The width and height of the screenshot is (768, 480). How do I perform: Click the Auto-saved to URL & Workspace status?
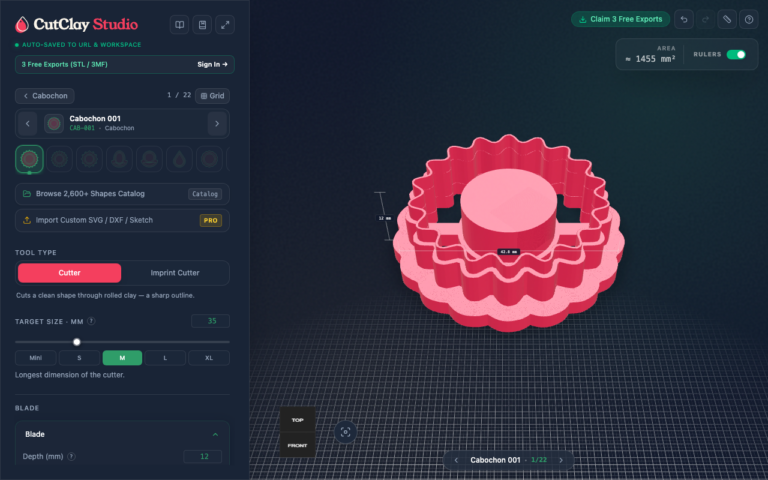[78, 45]
